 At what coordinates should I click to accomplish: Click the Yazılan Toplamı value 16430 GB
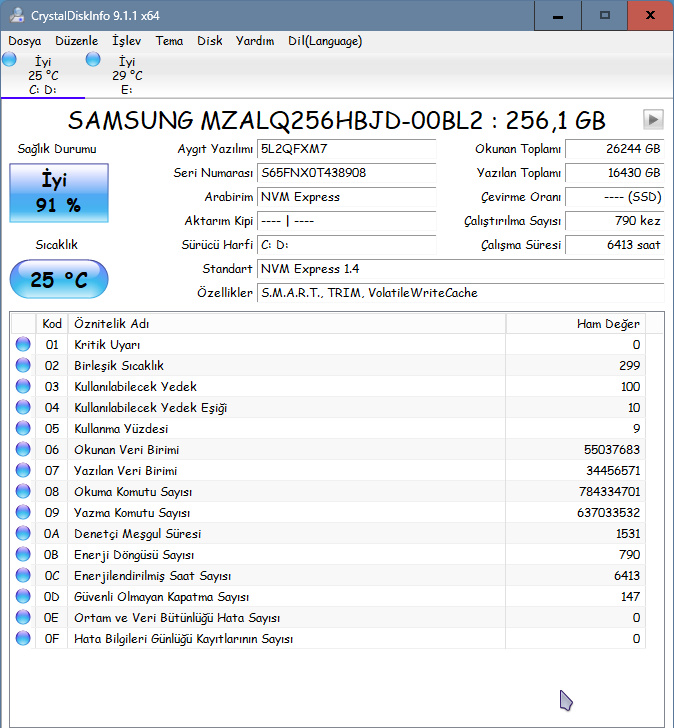pyautogui.click(x=615, y=173)
